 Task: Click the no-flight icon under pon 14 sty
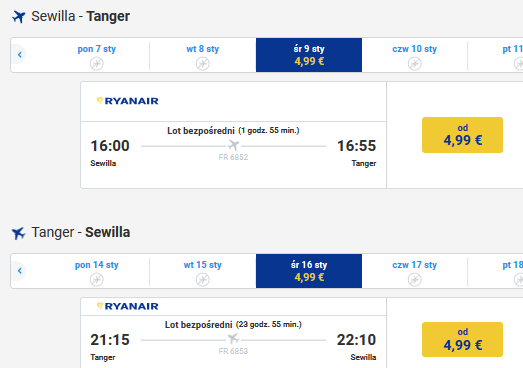click(97, 279)
